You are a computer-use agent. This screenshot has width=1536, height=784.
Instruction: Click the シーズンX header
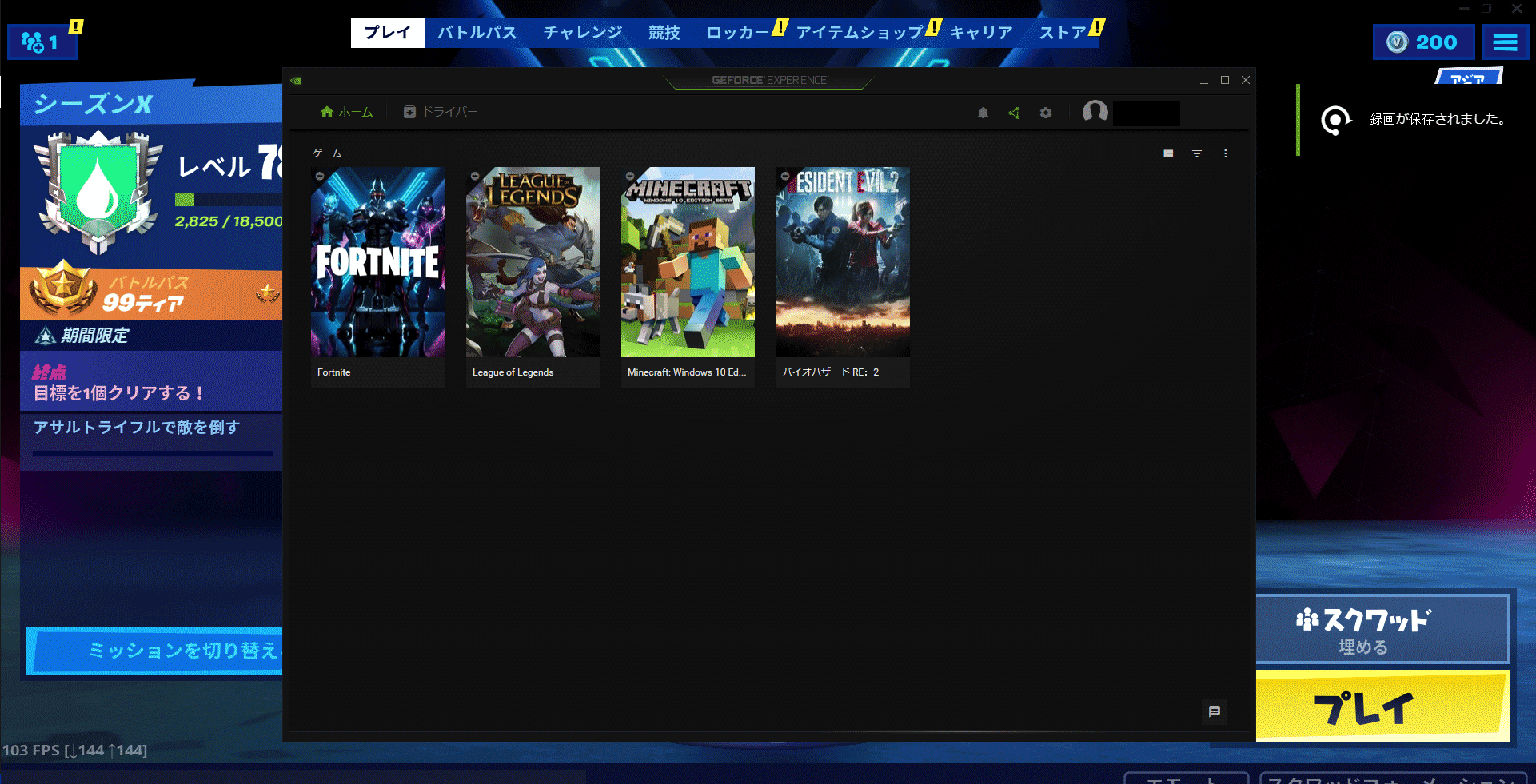[x=94, y=104]
